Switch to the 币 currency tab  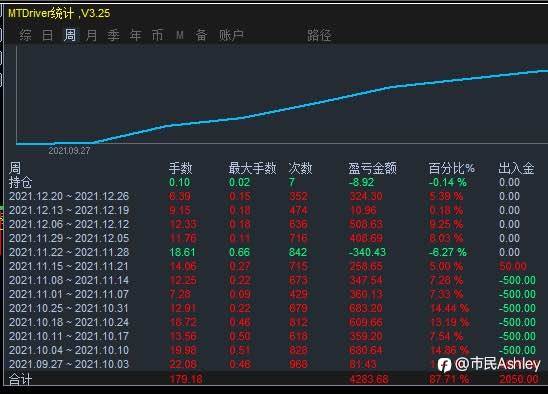pos(158,35)
